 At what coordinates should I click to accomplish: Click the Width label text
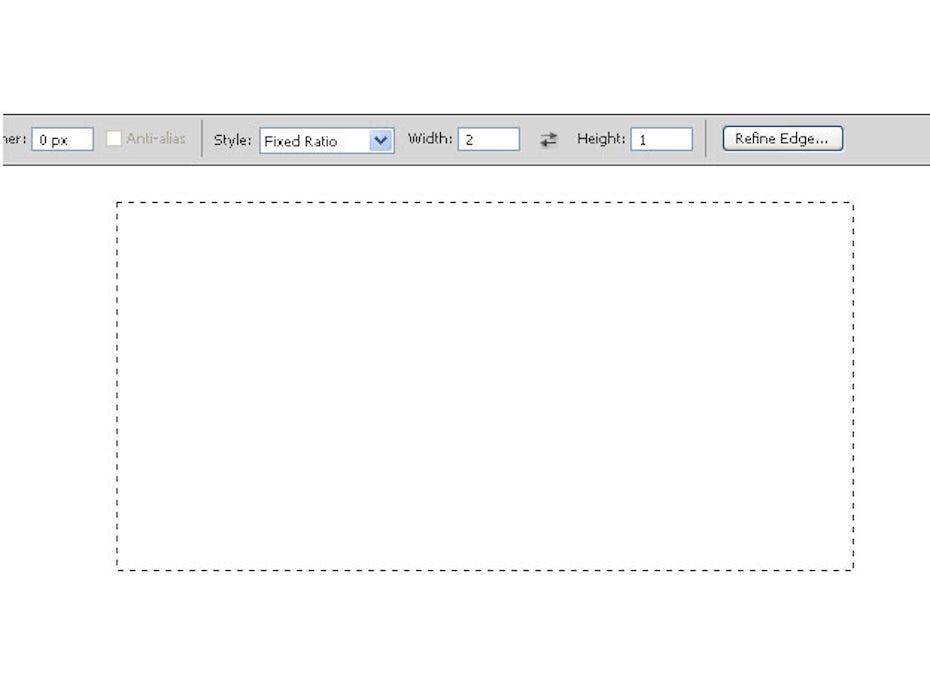(430, 139)
